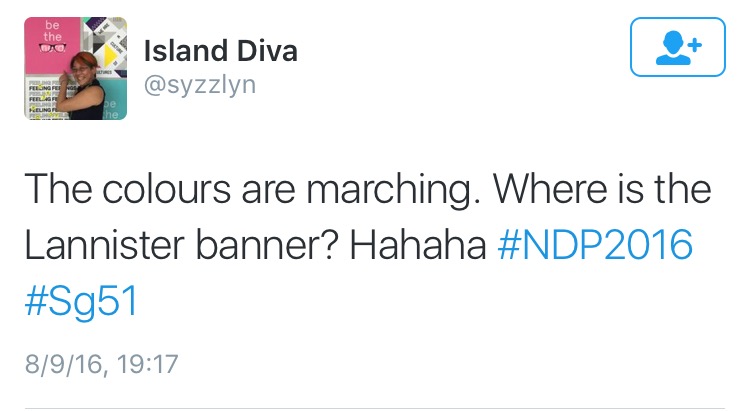Click the follow user button
Image resolution: width=750 pixels, height=411 pixels.
[x=677, y=47]
